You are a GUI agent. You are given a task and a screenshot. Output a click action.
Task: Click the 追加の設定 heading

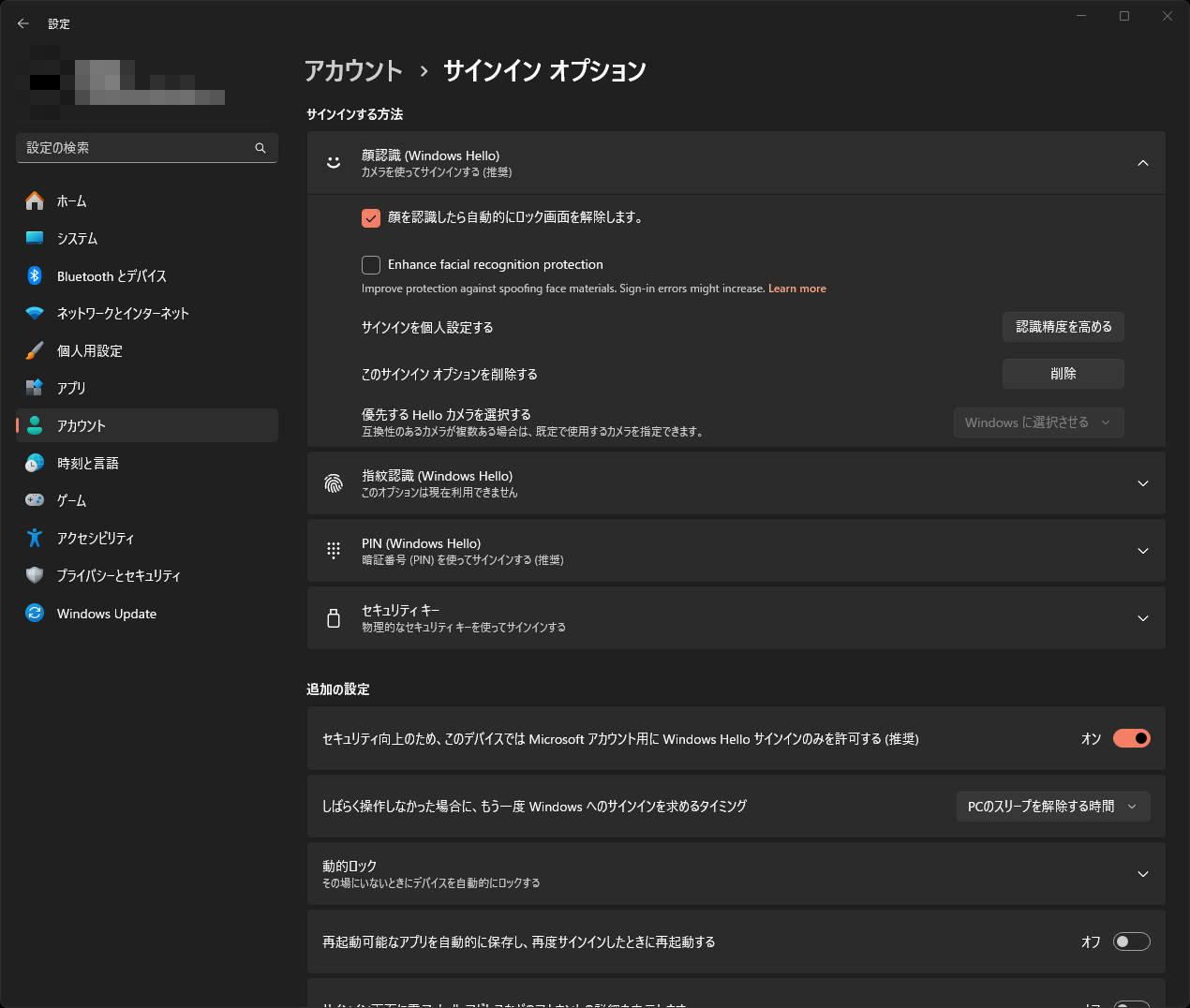338,689
